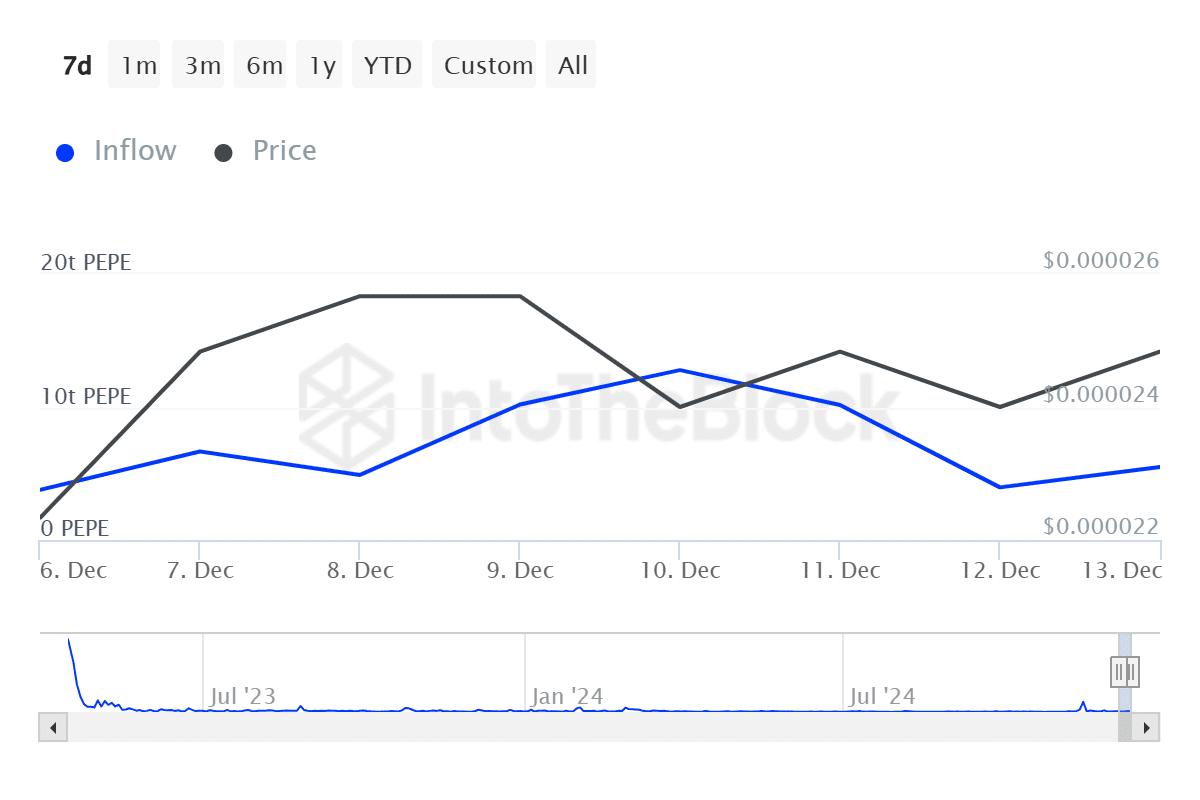Select the 7d time range

(77, 66)
